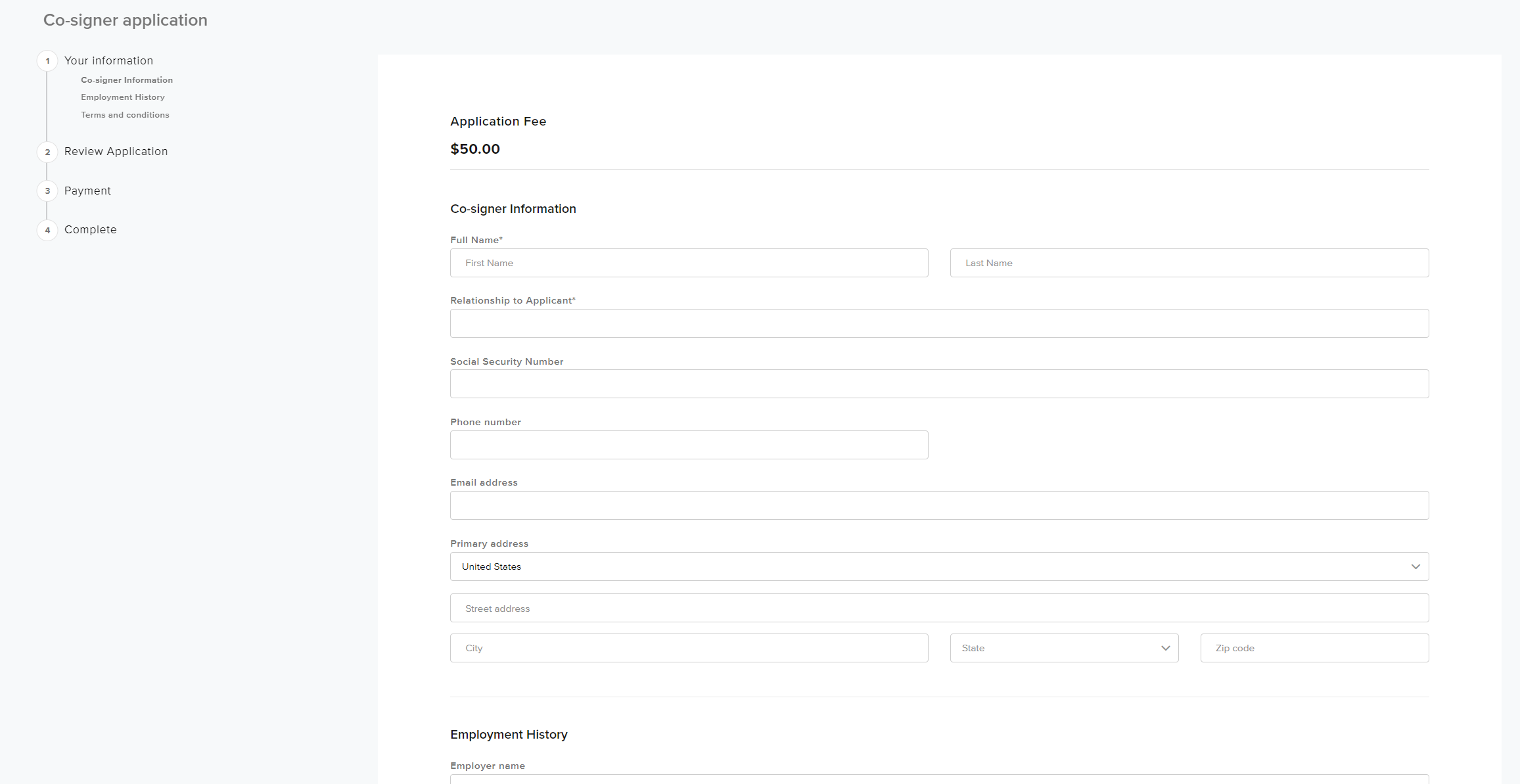
Task: Click into the Last Name field
Action: 1188,263
